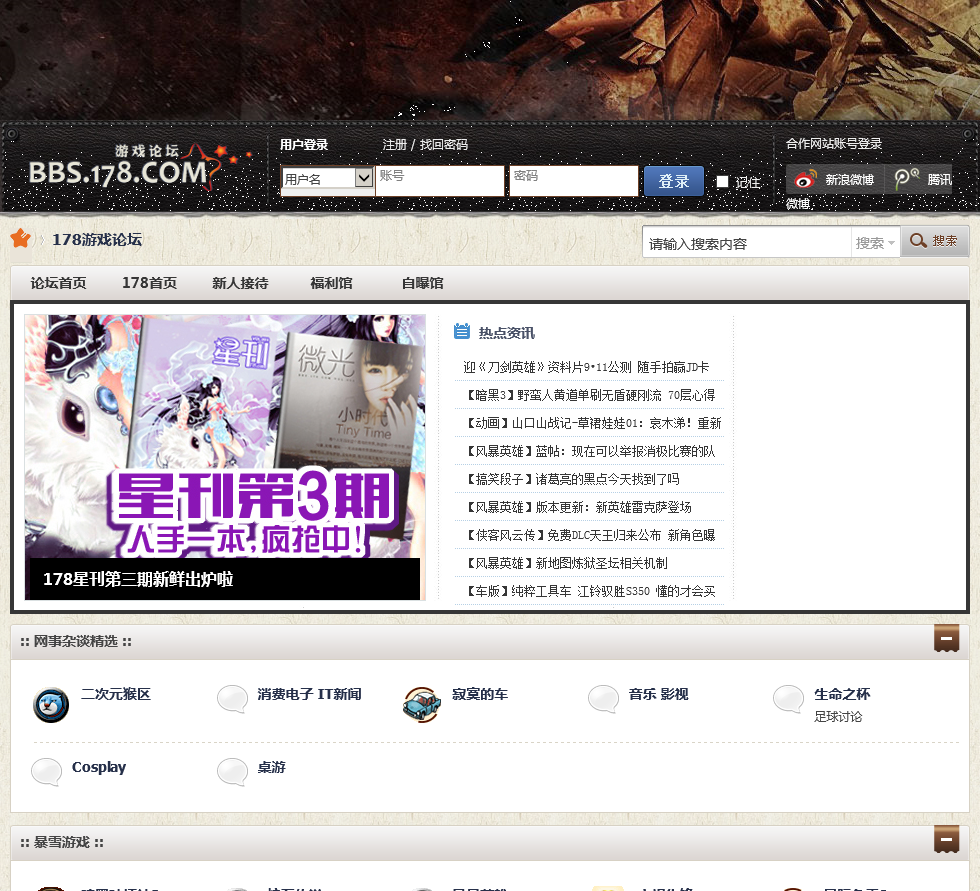Viewport: 980px width, 891px height.
Task: Open the 音乐 影视 board link
Action: coord(659,694)
